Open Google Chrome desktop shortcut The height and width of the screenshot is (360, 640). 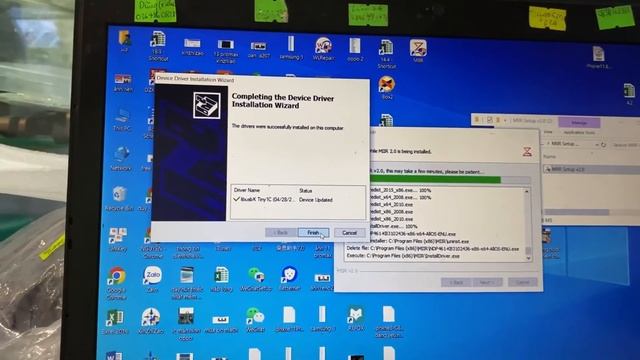click(116, 283)
